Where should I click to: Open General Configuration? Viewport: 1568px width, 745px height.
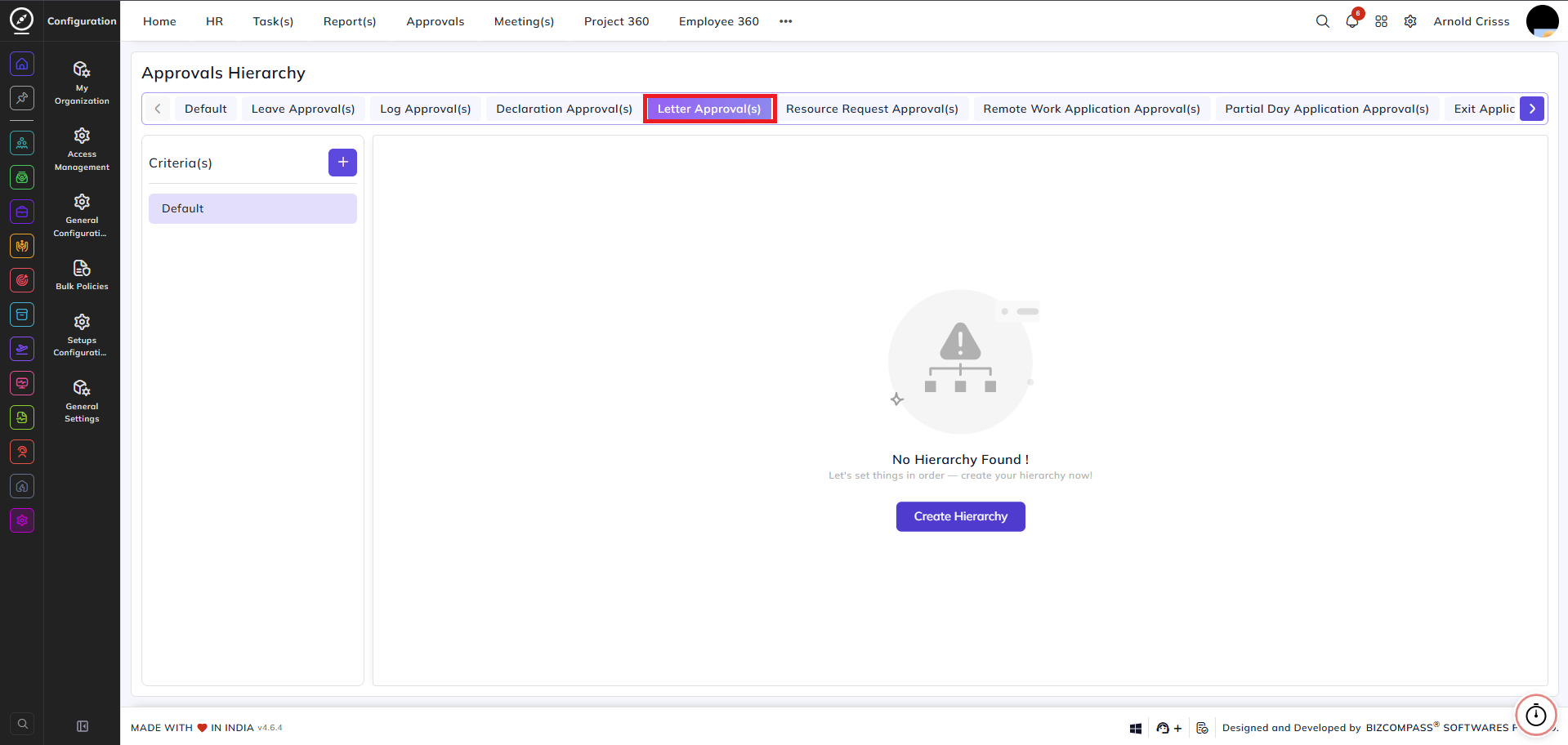[82, 216]
